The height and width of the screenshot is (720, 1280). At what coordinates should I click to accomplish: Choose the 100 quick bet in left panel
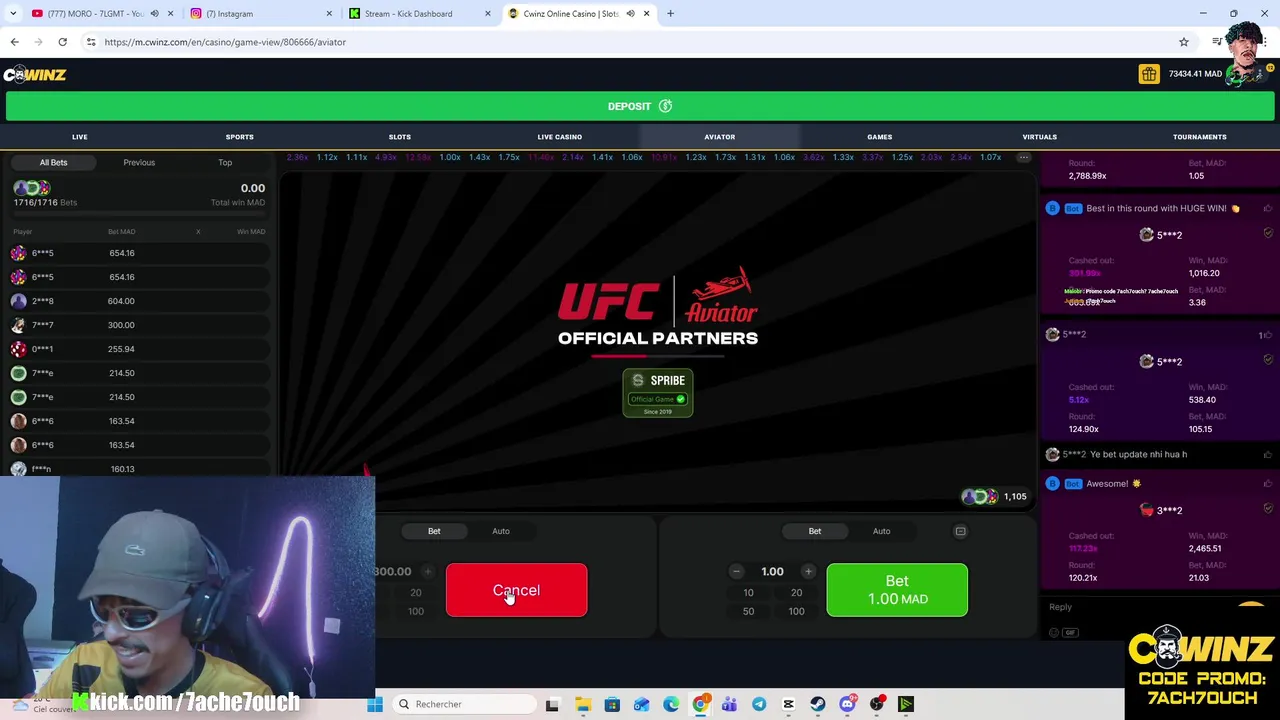tap(415, 611)
